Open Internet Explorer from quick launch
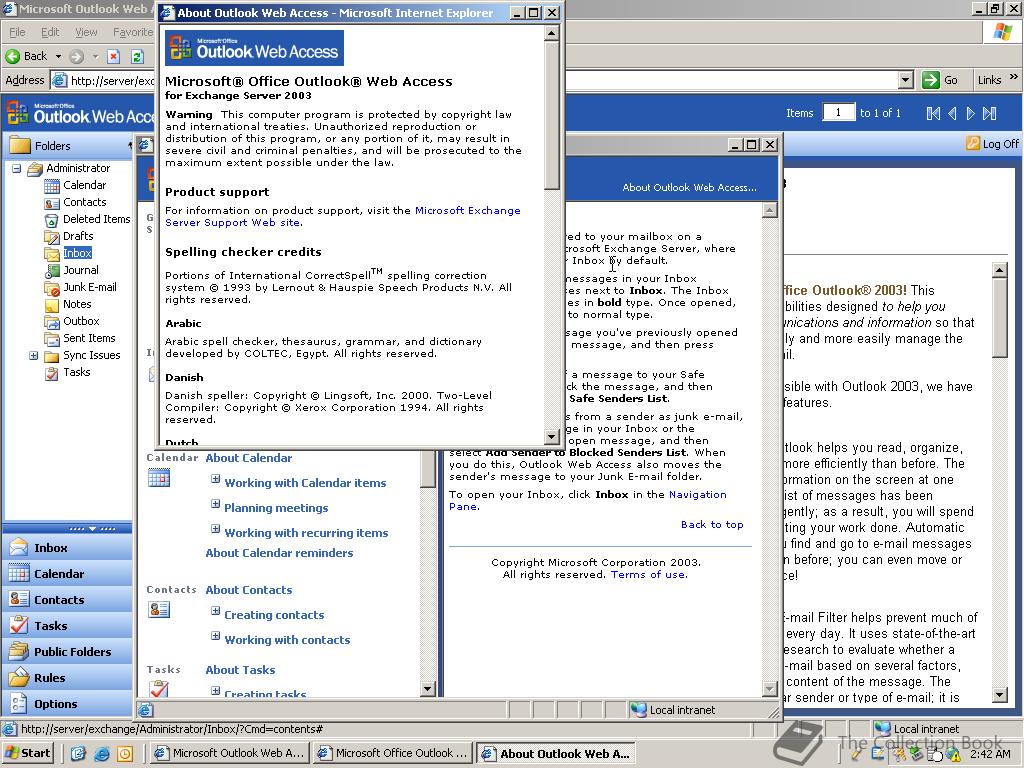Image resolution: width=1024 pixels, height=768 pixels. (102, 753)
